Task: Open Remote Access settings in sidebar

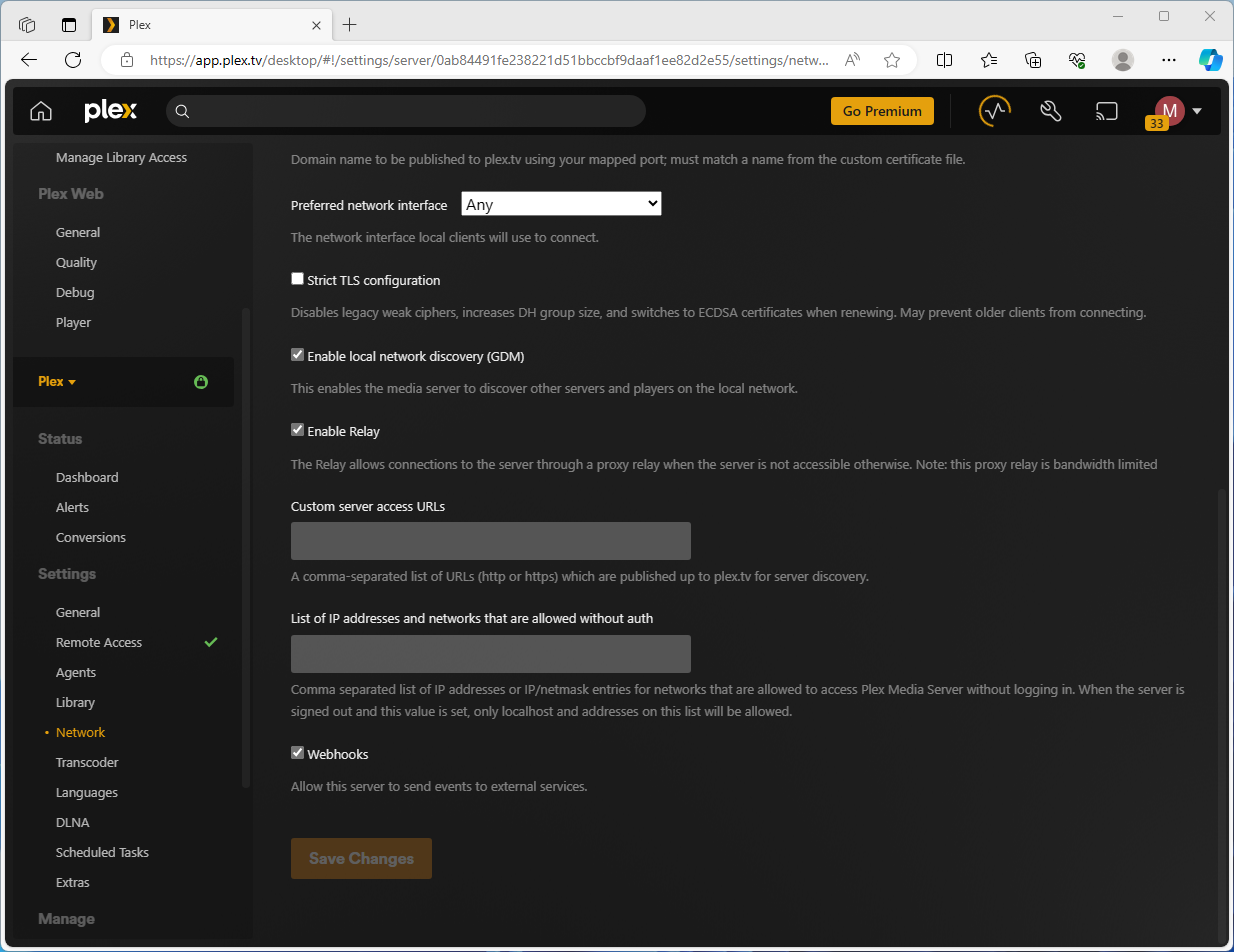Action: [x=99, y=642]
